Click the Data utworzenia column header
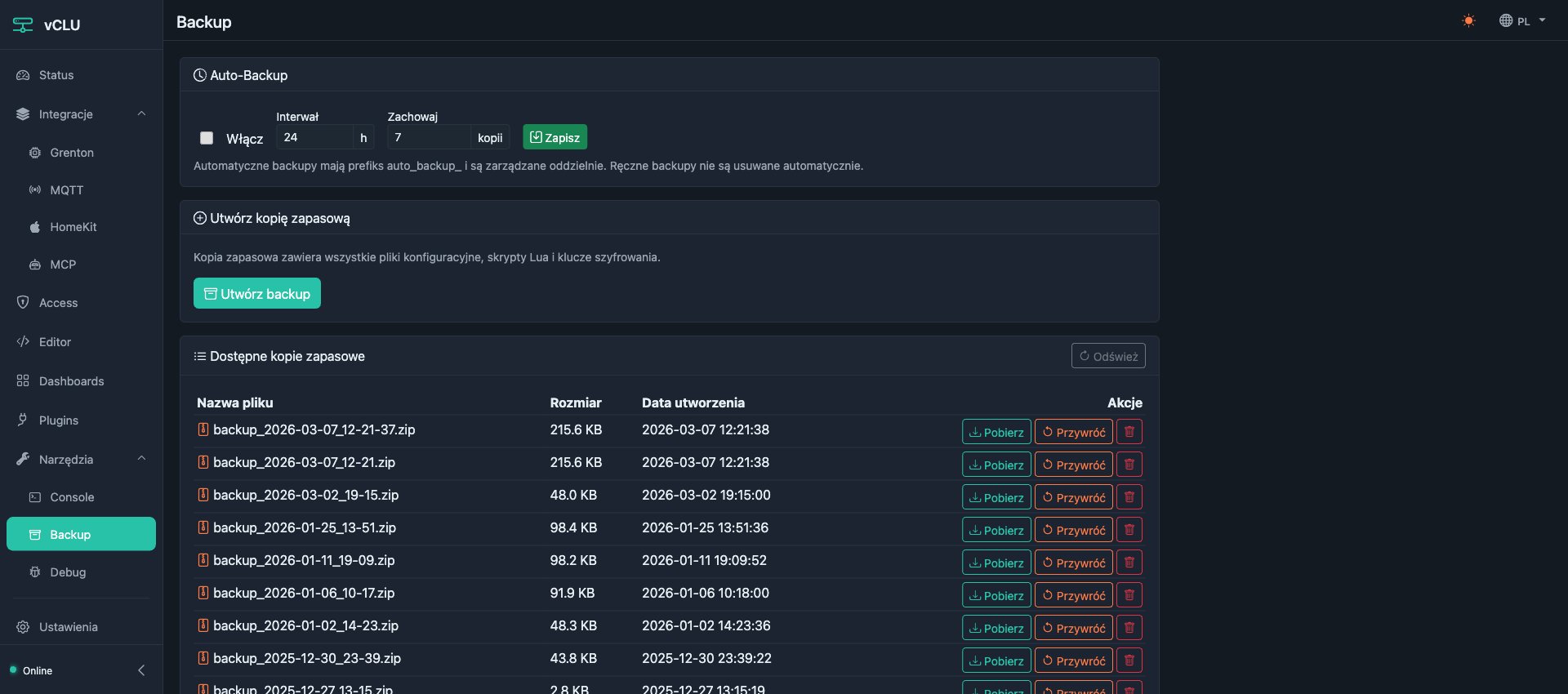This screenshot has width=1568, height=694. click(x=693, y=403)
